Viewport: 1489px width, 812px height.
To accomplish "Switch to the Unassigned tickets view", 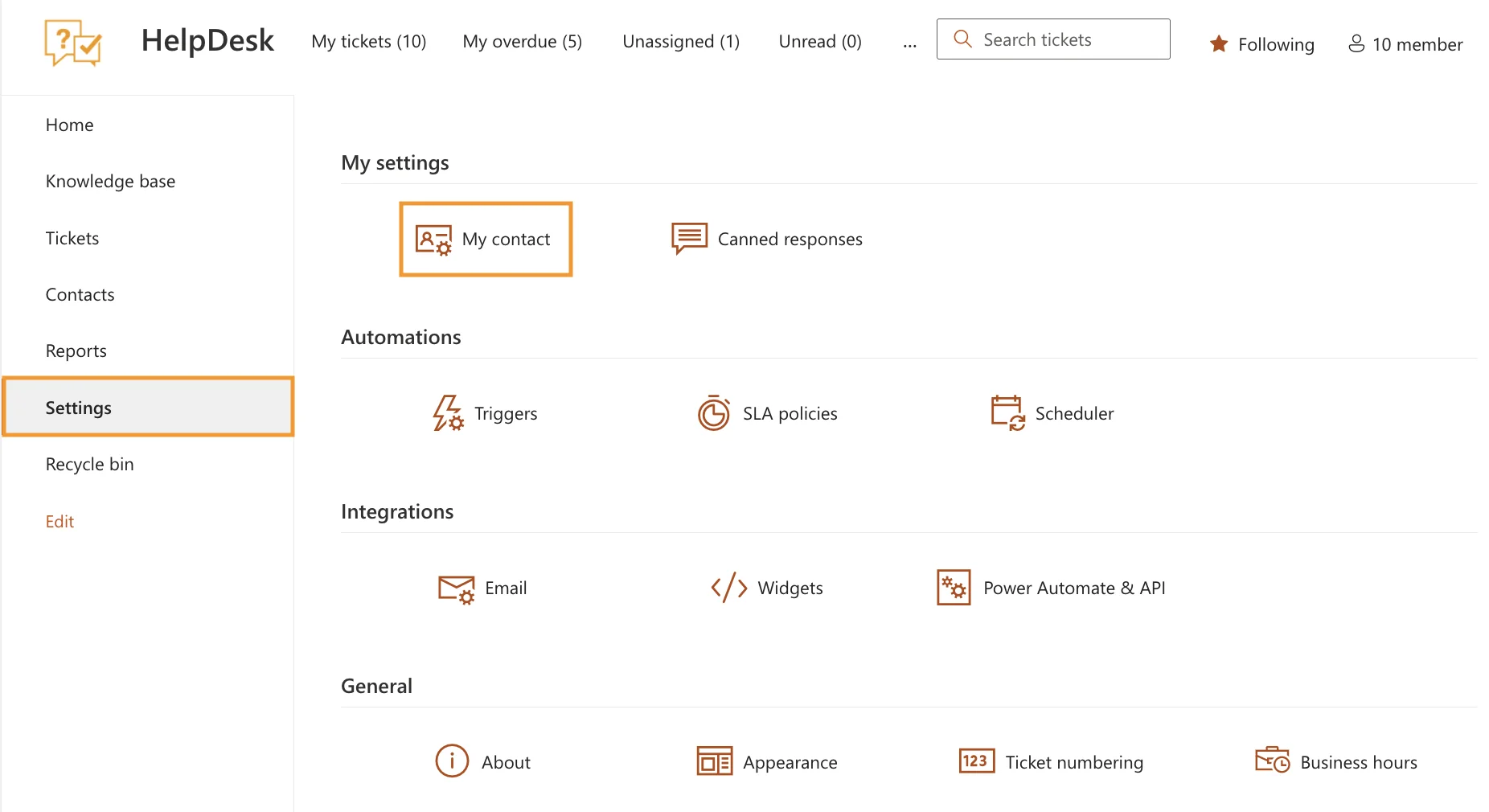I will (680, 41).
